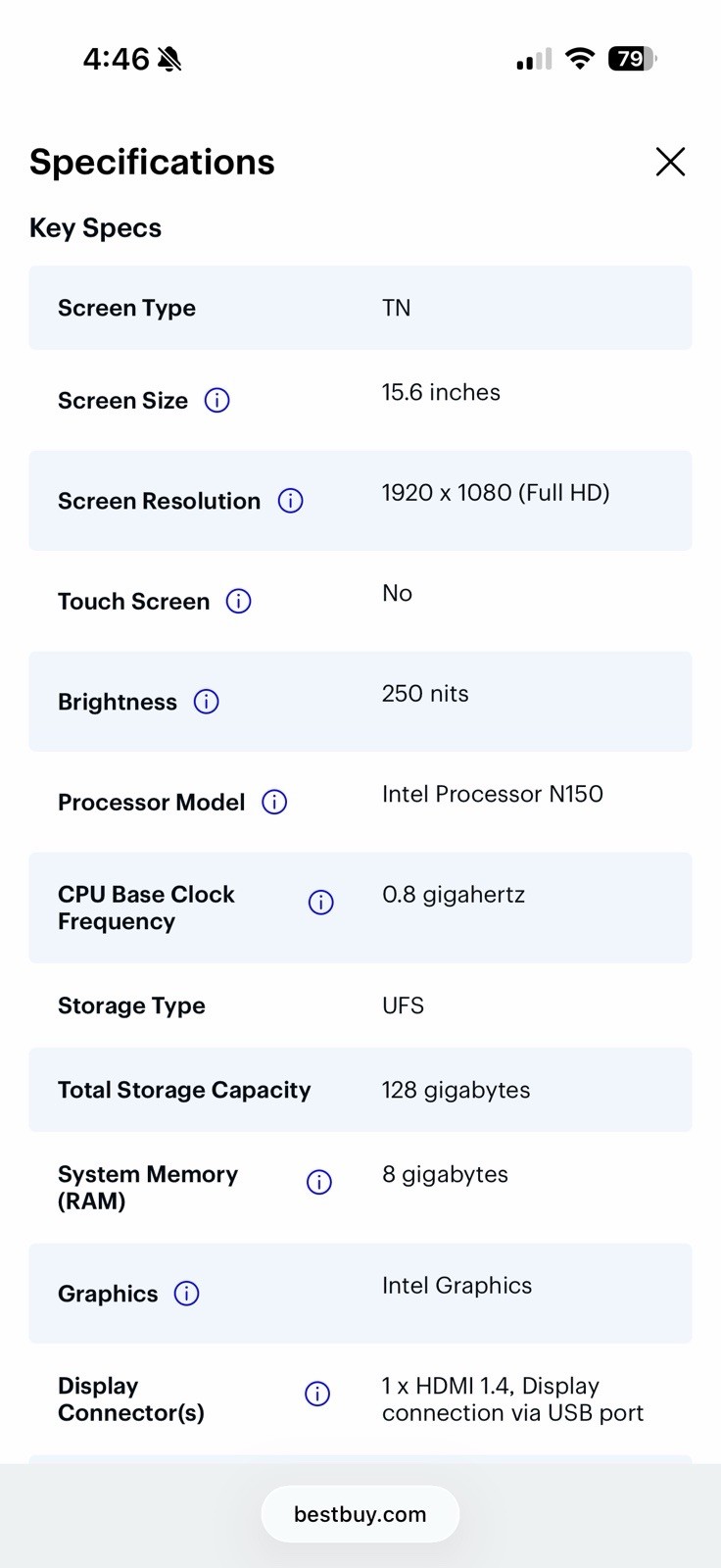Open the Processor Model info tooltip icon

[x=274, y=802]
